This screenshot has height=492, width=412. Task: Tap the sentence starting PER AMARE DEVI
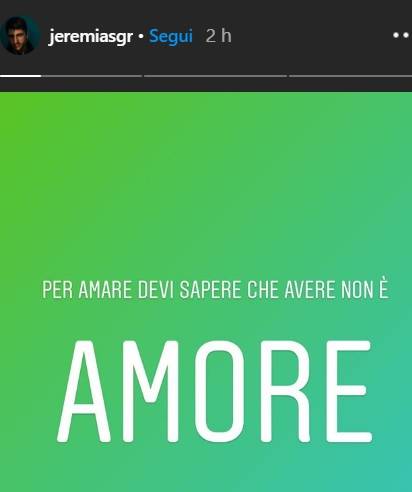[216, 289]
